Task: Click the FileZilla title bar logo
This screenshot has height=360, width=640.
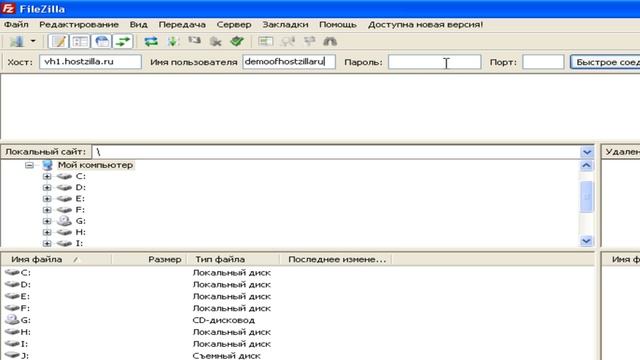Action: 9,9
